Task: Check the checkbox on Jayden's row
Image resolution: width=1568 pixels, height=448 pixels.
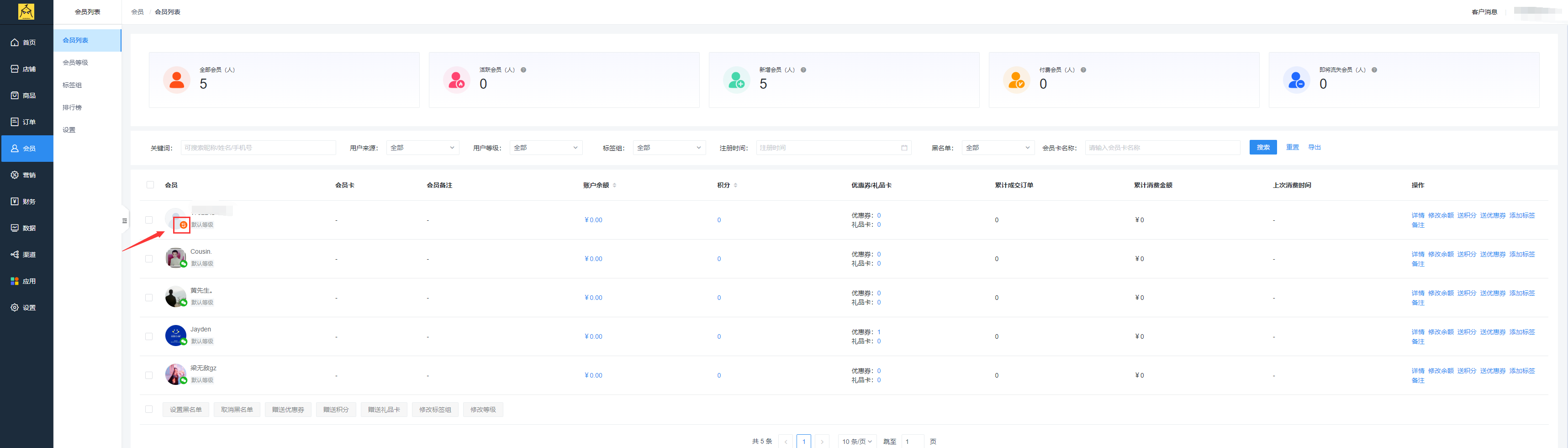Action: coord(149,336)
